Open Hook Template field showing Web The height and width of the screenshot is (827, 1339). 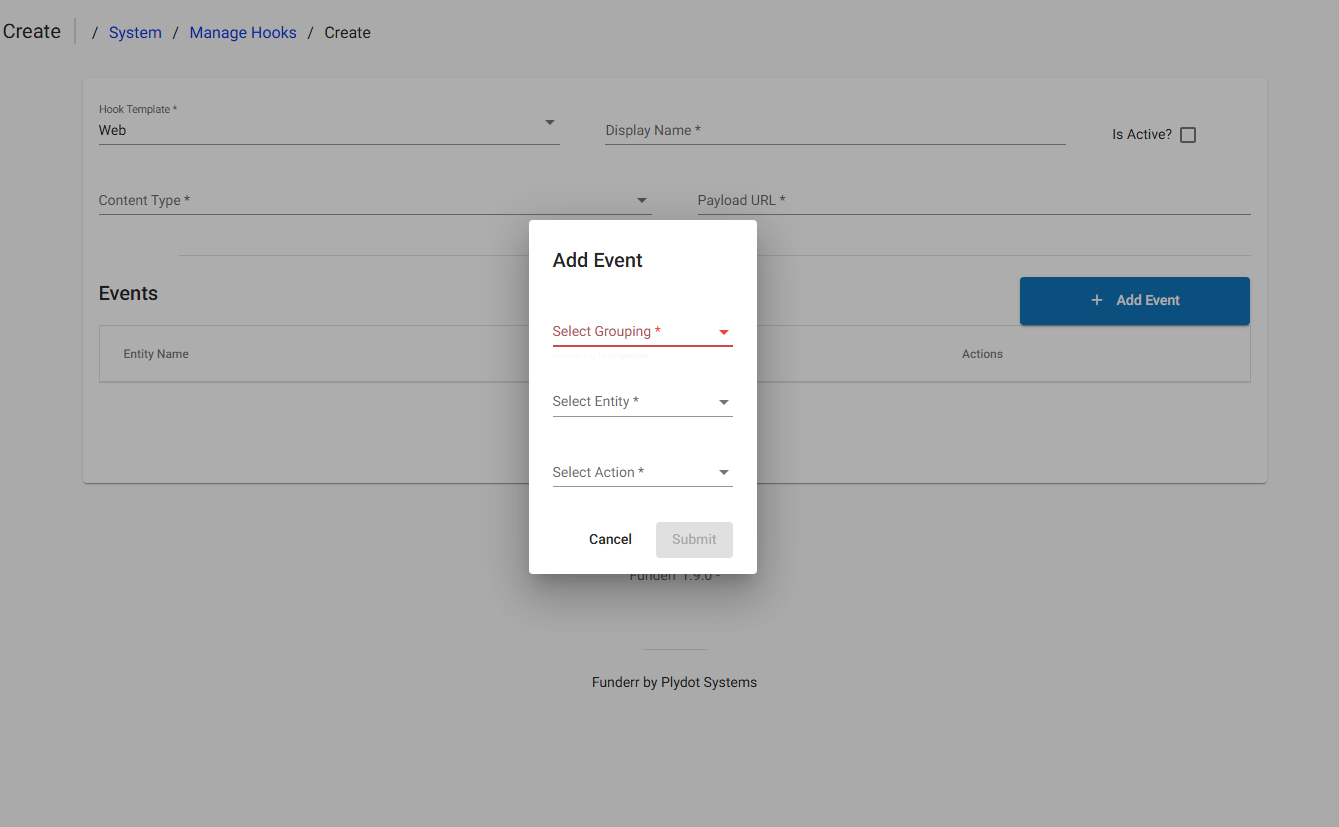click(320, 130)
